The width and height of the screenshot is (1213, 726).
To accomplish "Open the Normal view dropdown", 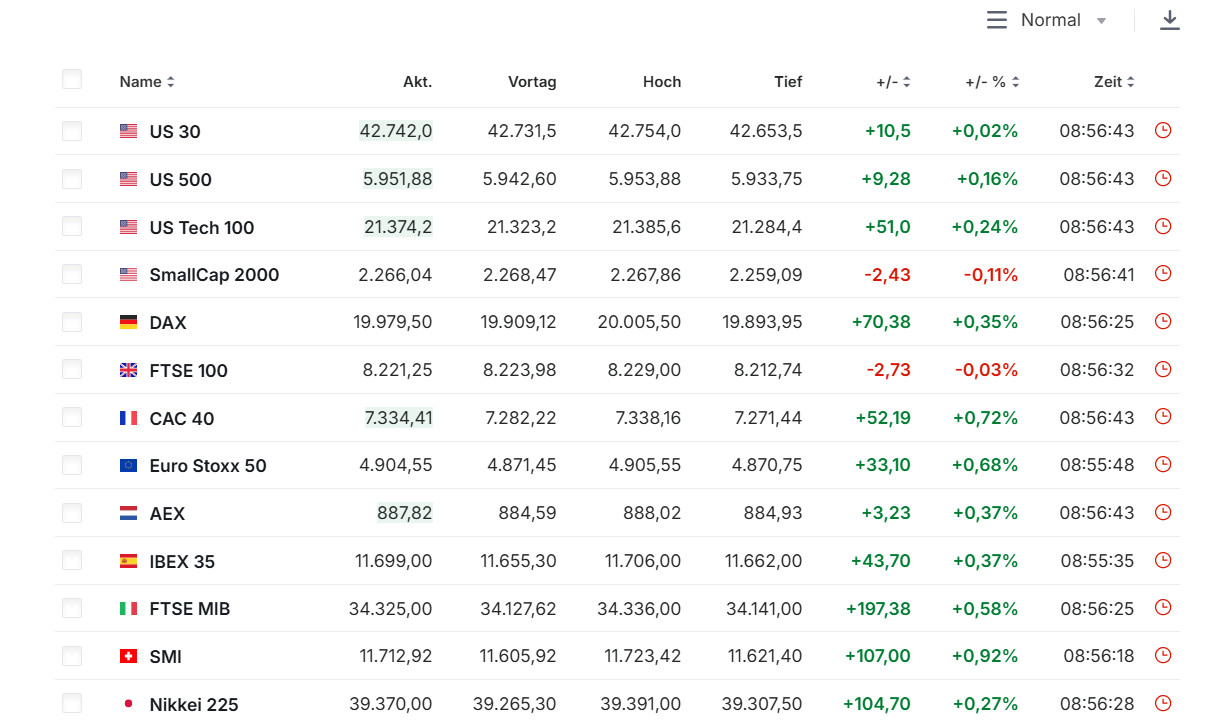I will click(1062, 20).
